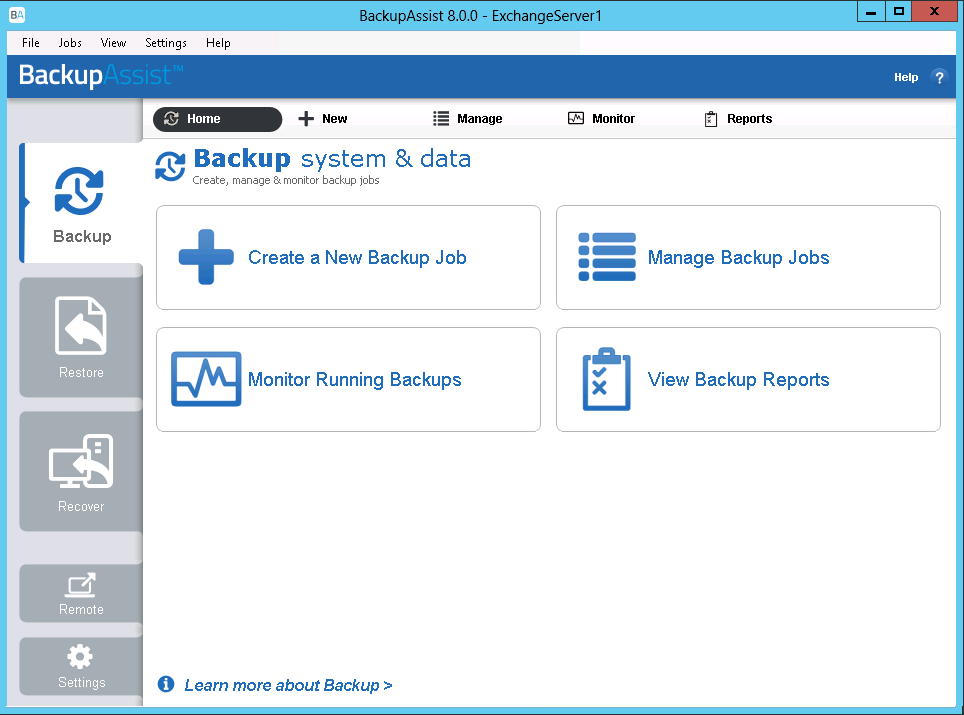Select Create a New Backup Job
This screenshot has width=964, height=715.
tap(349, 257)
